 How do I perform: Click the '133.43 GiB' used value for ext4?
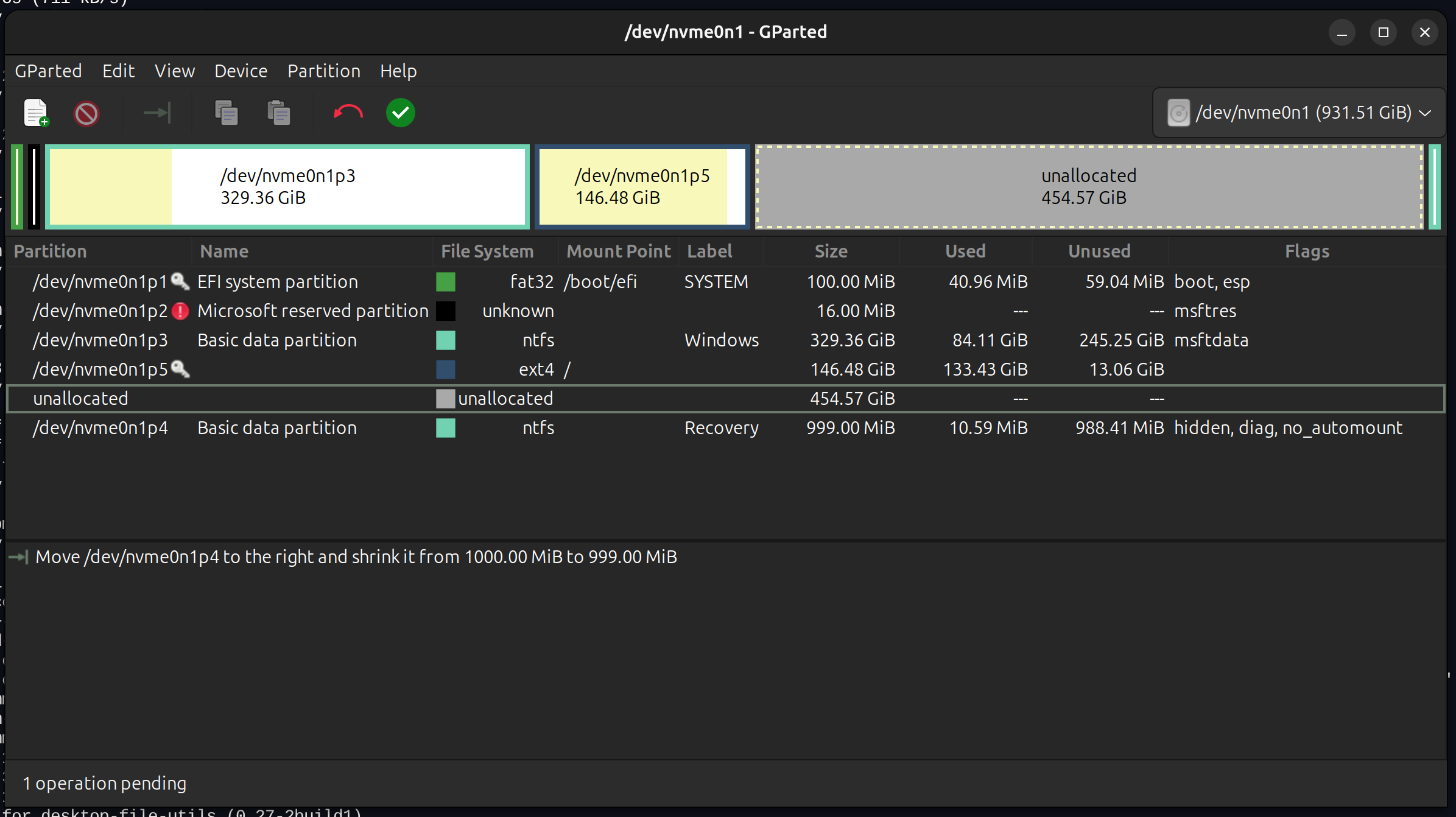(985, 370)
